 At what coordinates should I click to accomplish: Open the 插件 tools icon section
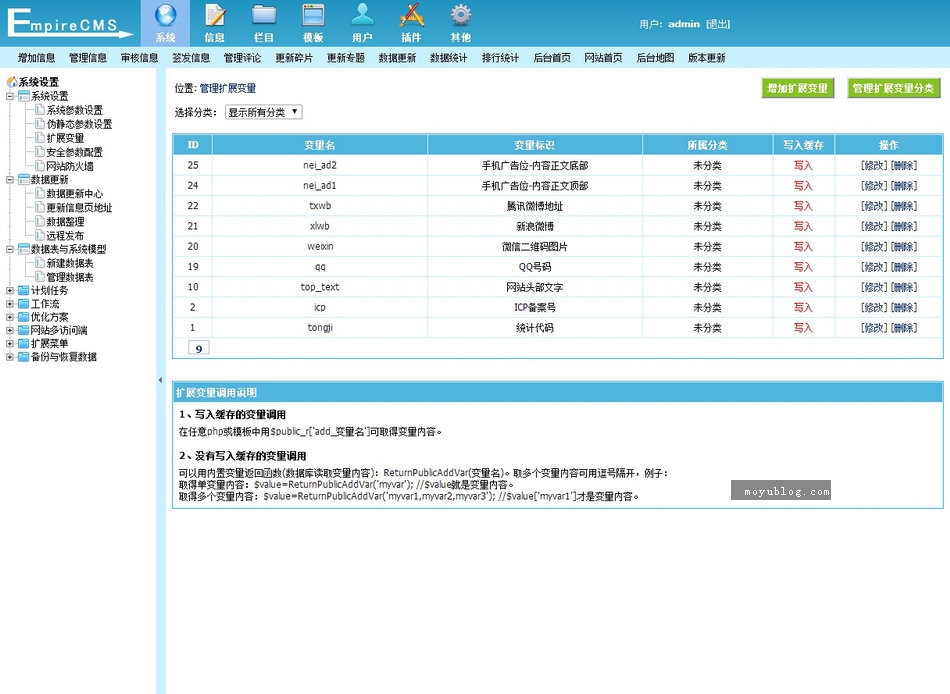pos(411,23)
